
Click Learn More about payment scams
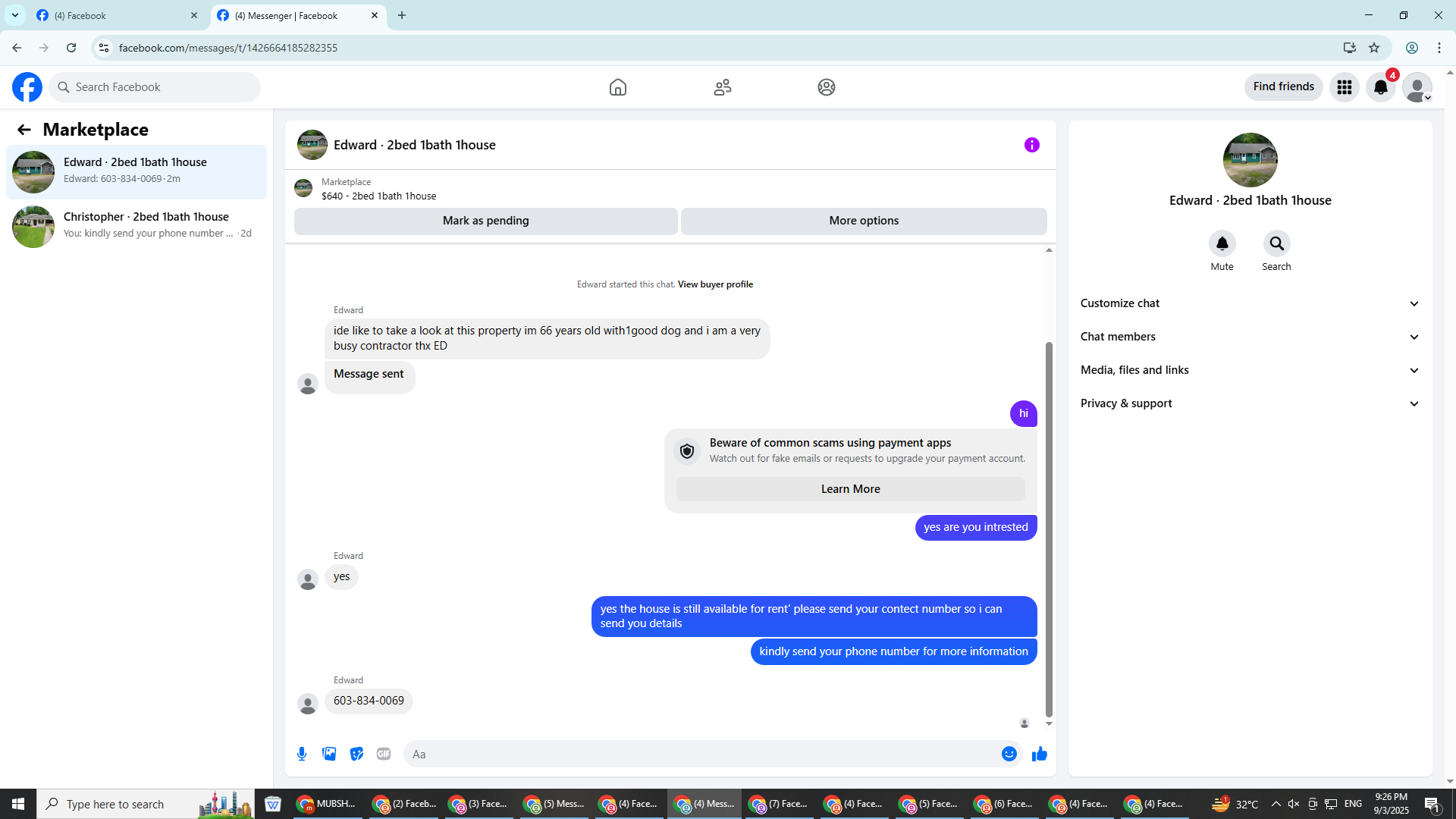click(851, 489)
